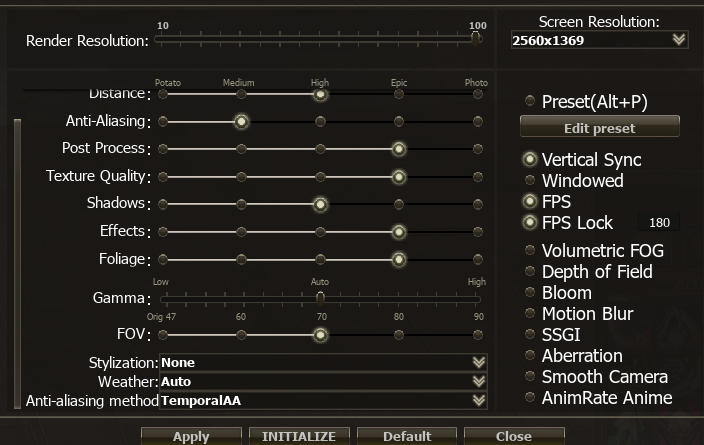
Task: Enable Smooth Camera
Action: (530, 377)
